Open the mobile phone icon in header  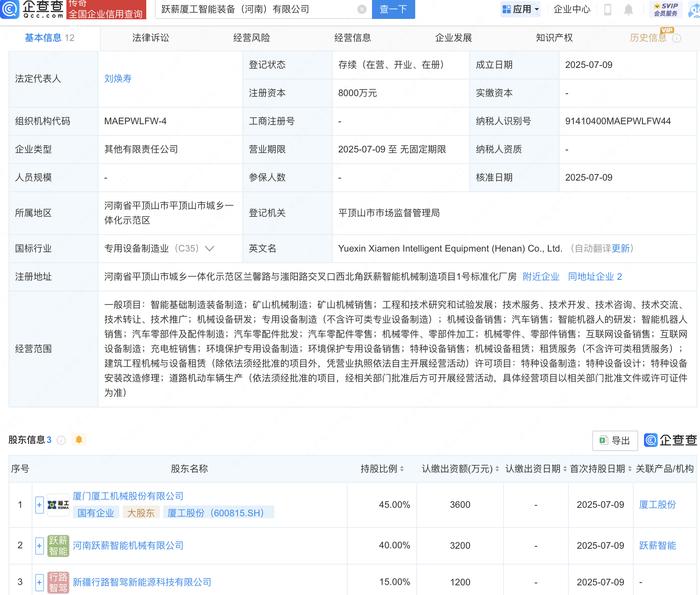click(x=608, y=9)
